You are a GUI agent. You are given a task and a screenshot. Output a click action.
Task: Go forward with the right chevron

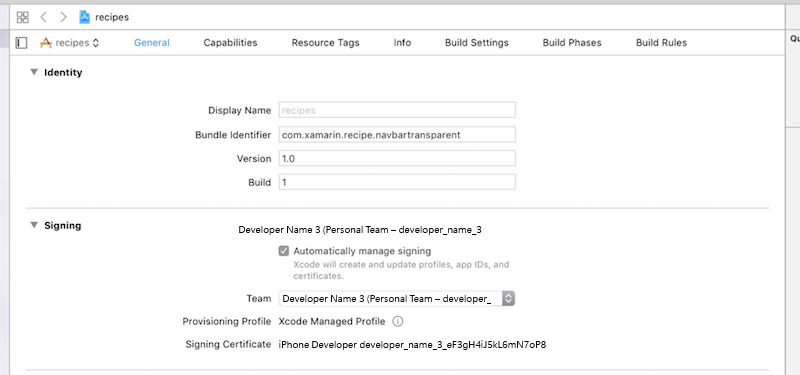tap(63, 17)
